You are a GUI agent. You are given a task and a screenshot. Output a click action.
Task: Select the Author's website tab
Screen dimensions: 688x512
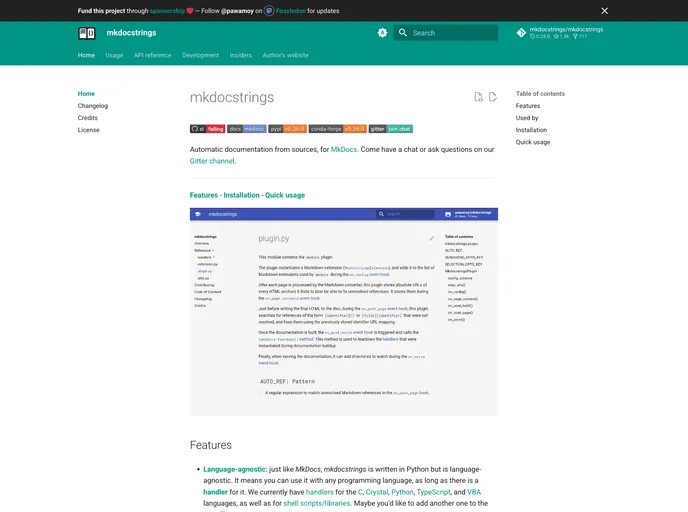pyautogui.click(x=285, y=55)
